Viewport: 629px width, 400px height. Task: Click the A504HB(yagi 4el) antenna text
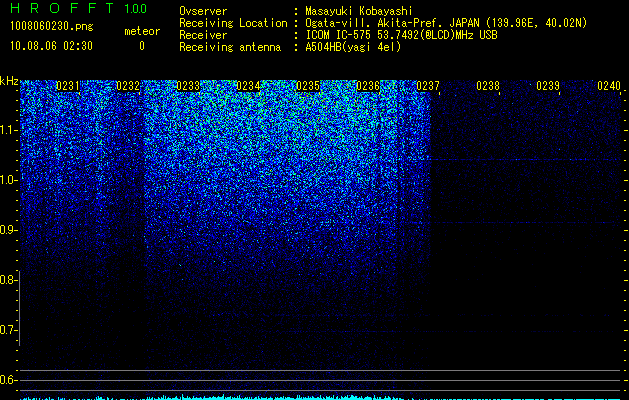(353, 47)
